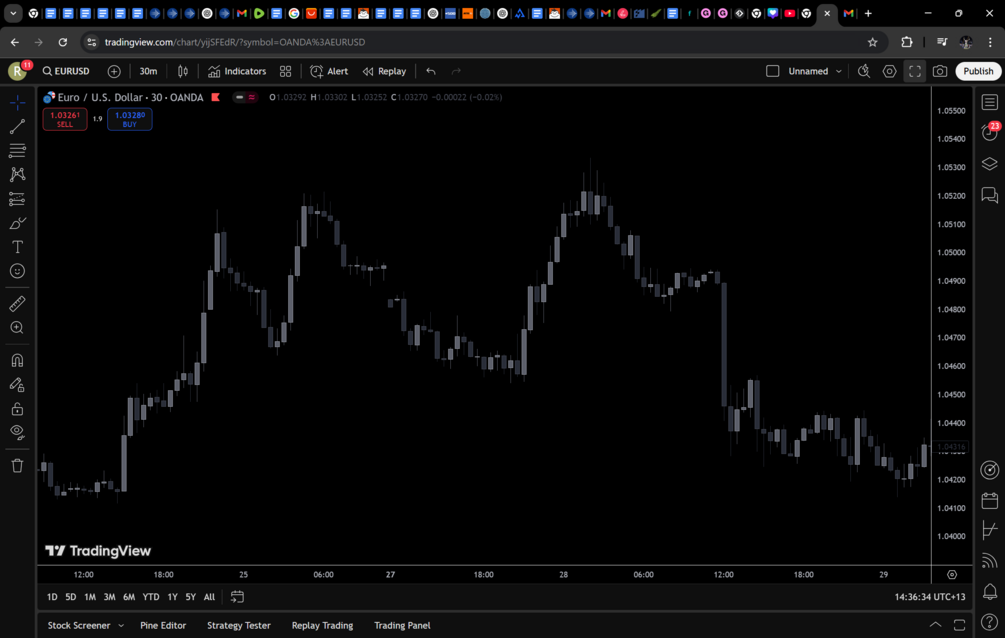This screenshot has height=638, width=1005.
Task: Expand bottom panel with chevron up
Action: click(x=936, y=625)
